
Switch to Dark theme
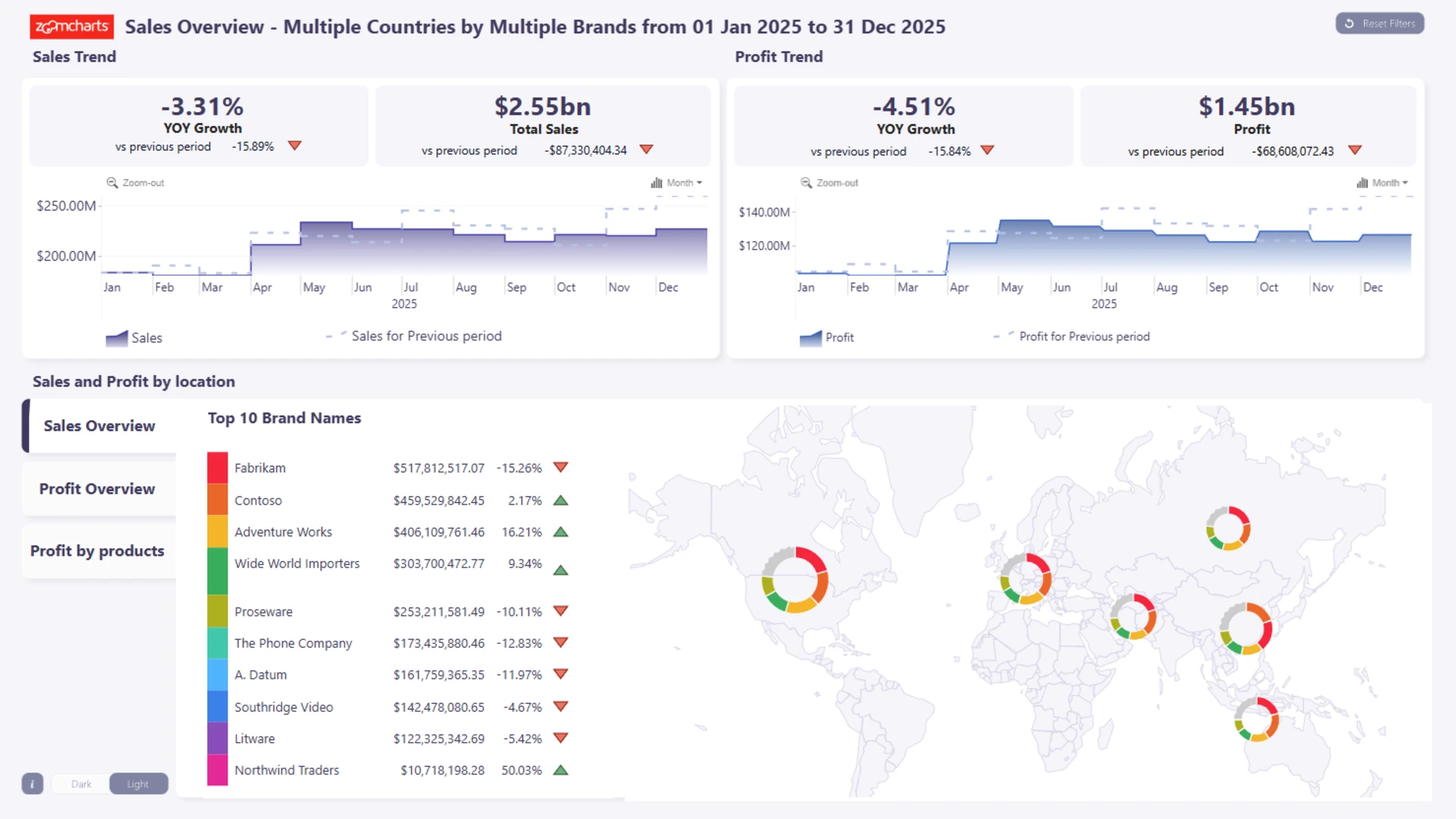81,784
